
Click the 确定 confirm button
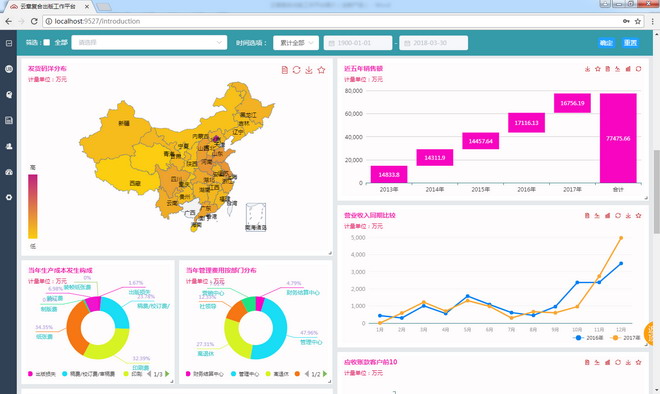[x=606, y=43]
